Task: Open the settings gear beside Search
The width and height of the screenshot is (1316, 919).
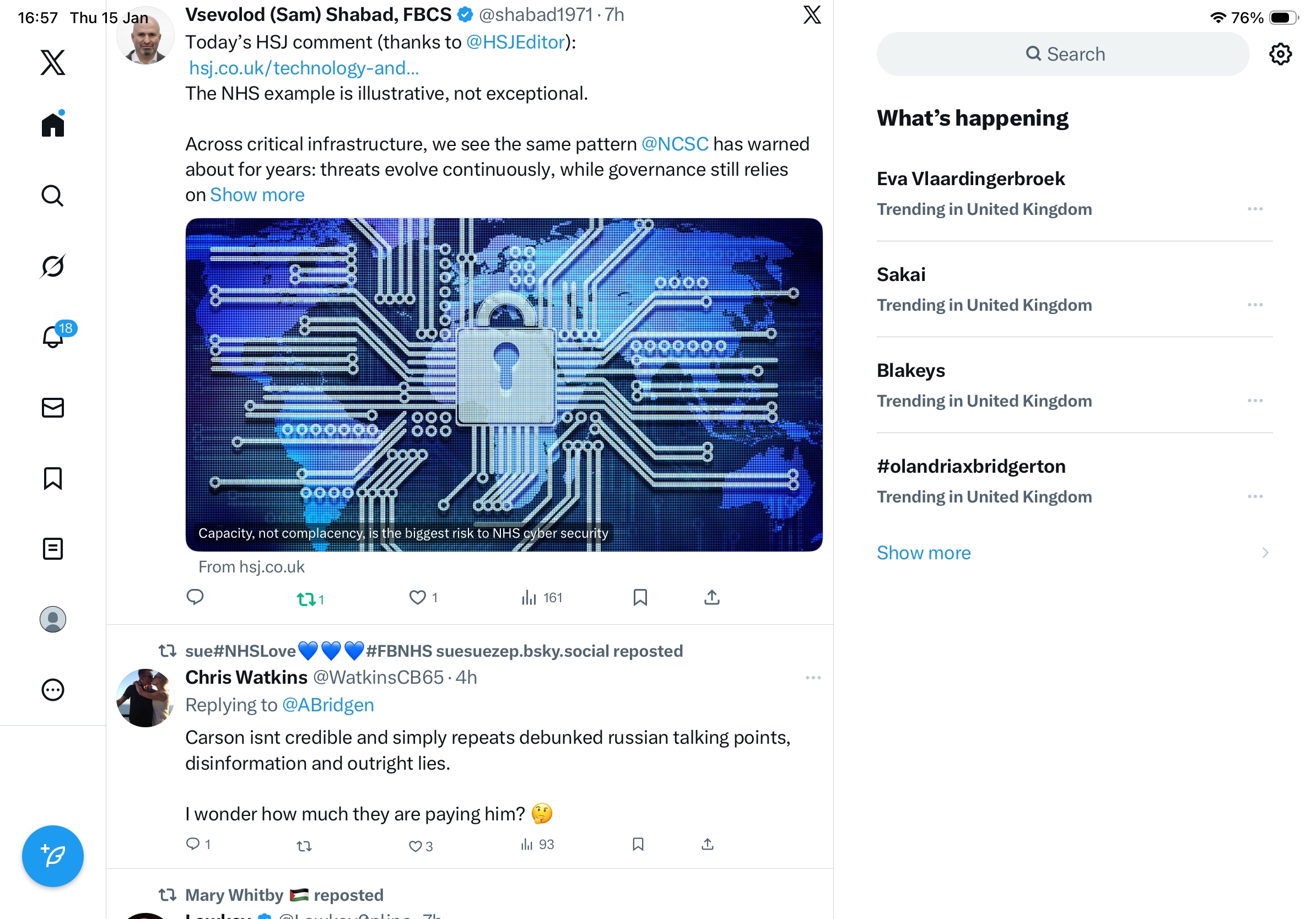Action: pyautogui.click(x=1280, y=55)
